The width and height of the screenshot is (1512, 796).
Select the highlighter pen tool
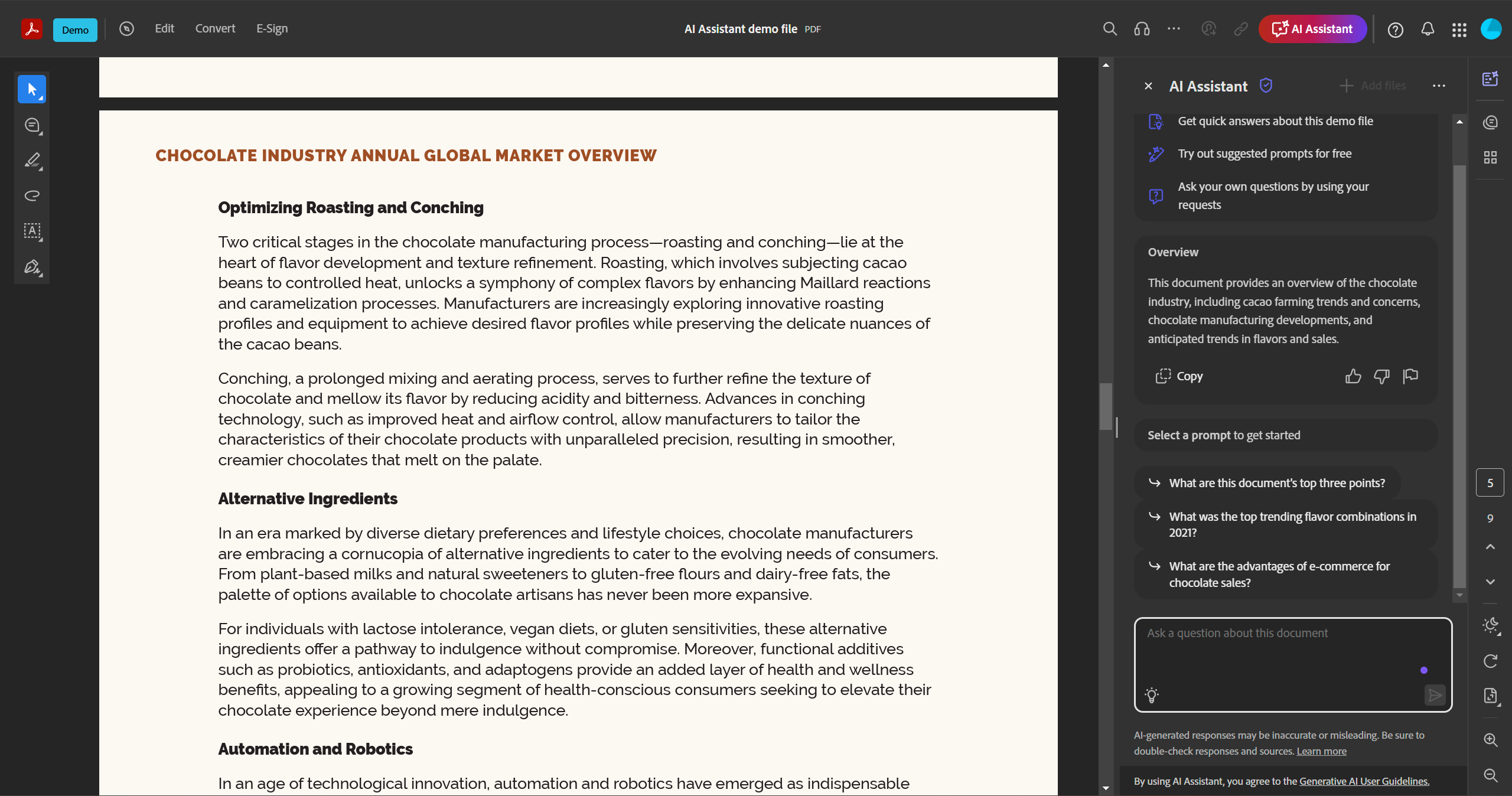point(32,161)
